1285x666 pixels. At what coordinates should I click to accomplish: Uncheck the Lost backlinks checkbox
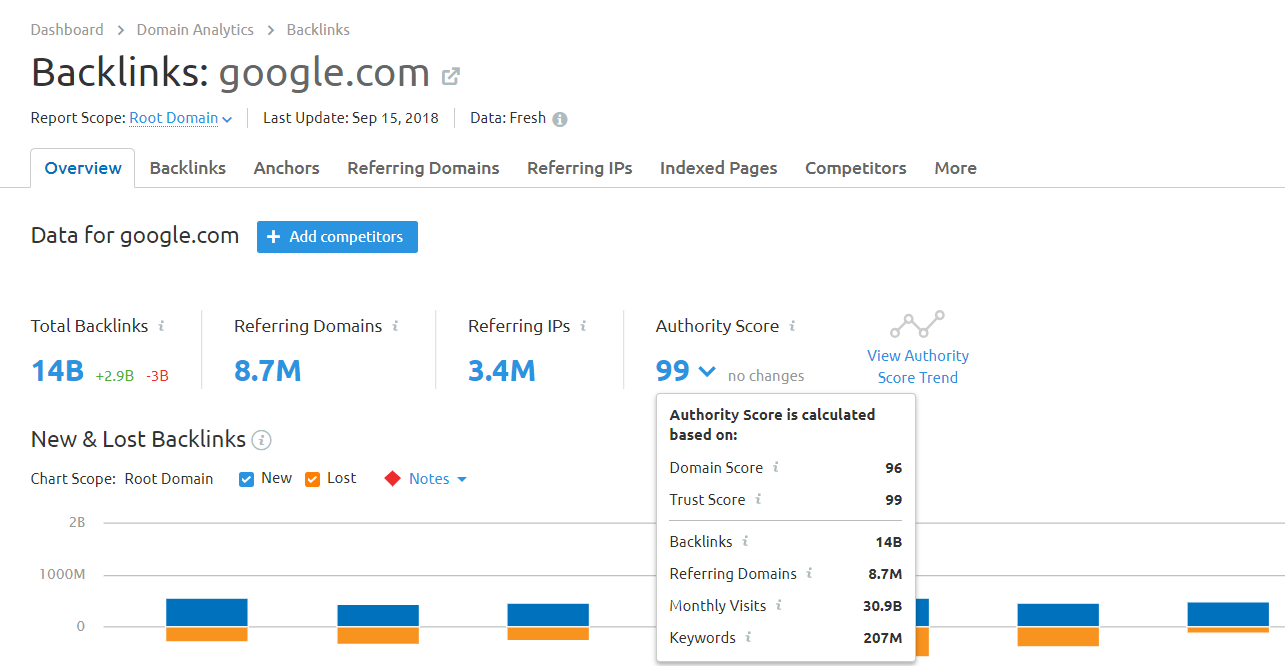coord(312,479)
